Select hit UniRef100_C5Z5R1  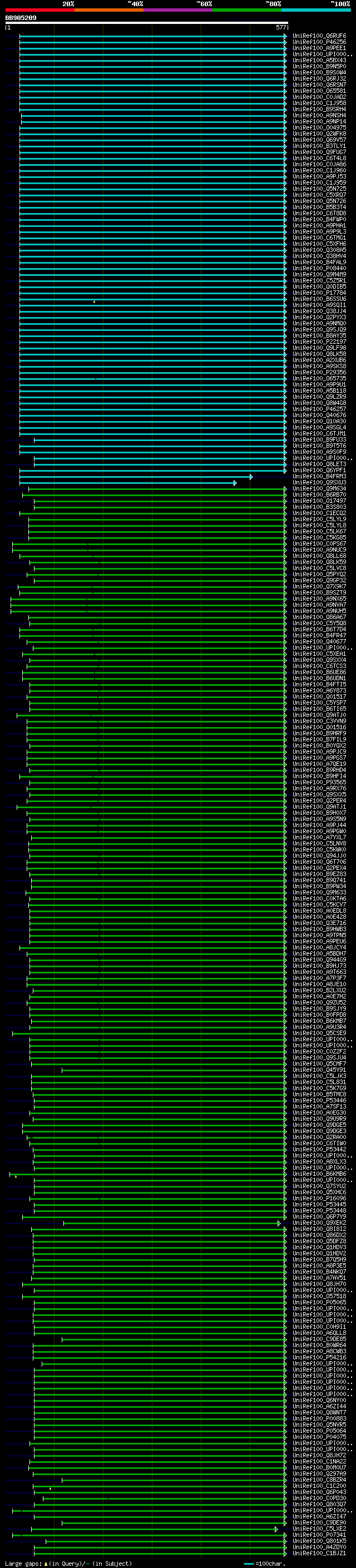tap(319, 280)
